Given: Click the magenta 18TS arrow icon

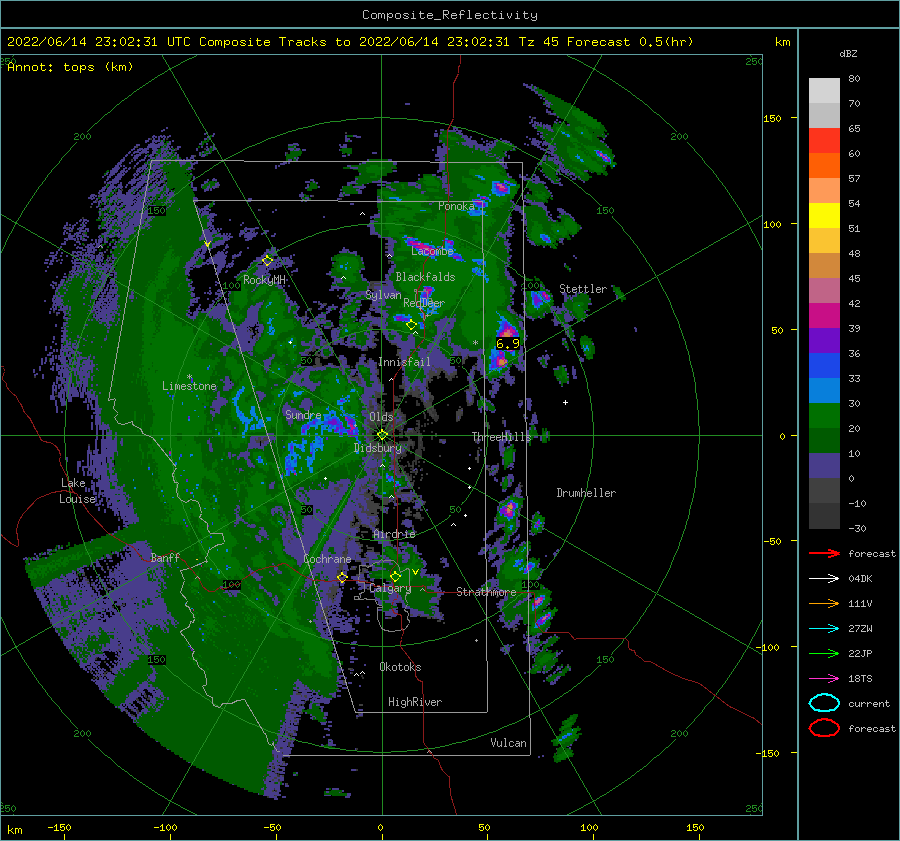Looking at the screenshot, I should (824, 679).
